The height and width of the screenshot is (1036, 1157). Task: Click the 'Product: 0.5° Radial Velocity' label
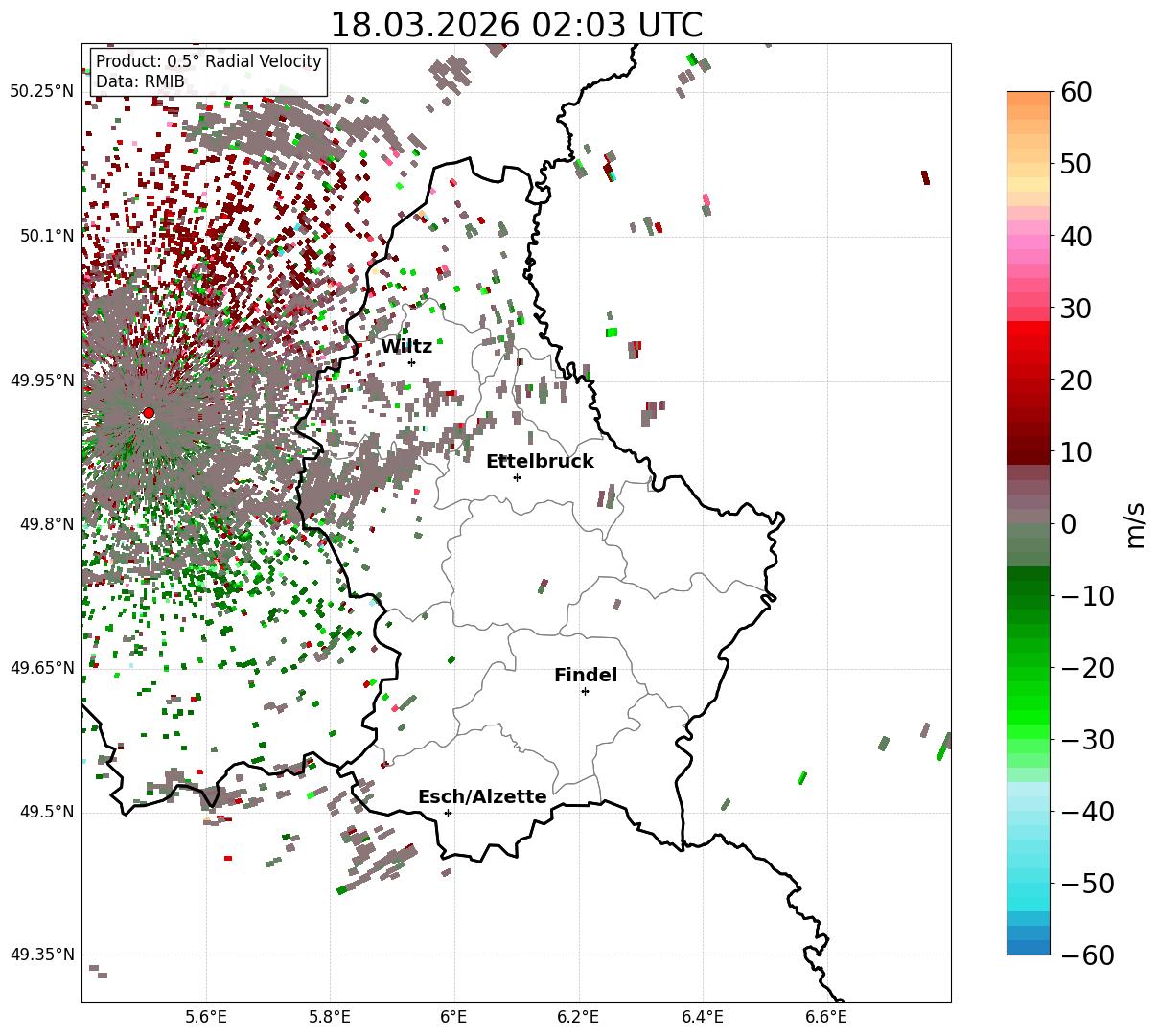[x=209, y=61]
